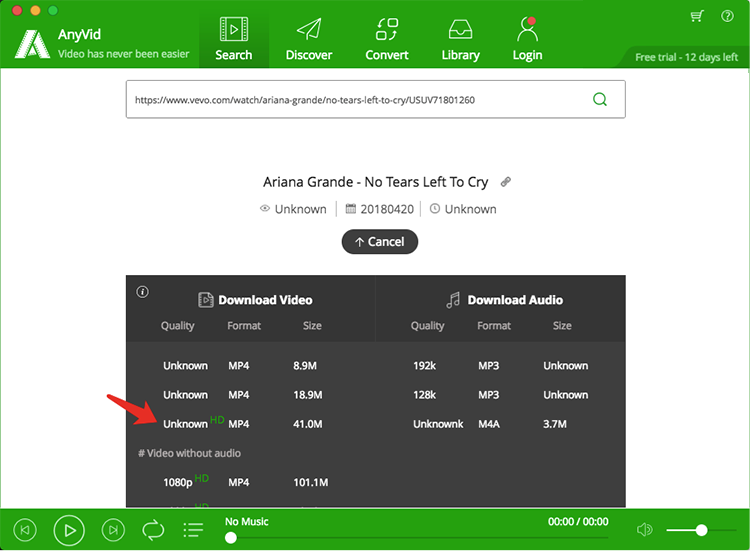Click the link icon beside the song title
Image resolution: width=750 pixels, height=551 pixels.
(506, 182)
